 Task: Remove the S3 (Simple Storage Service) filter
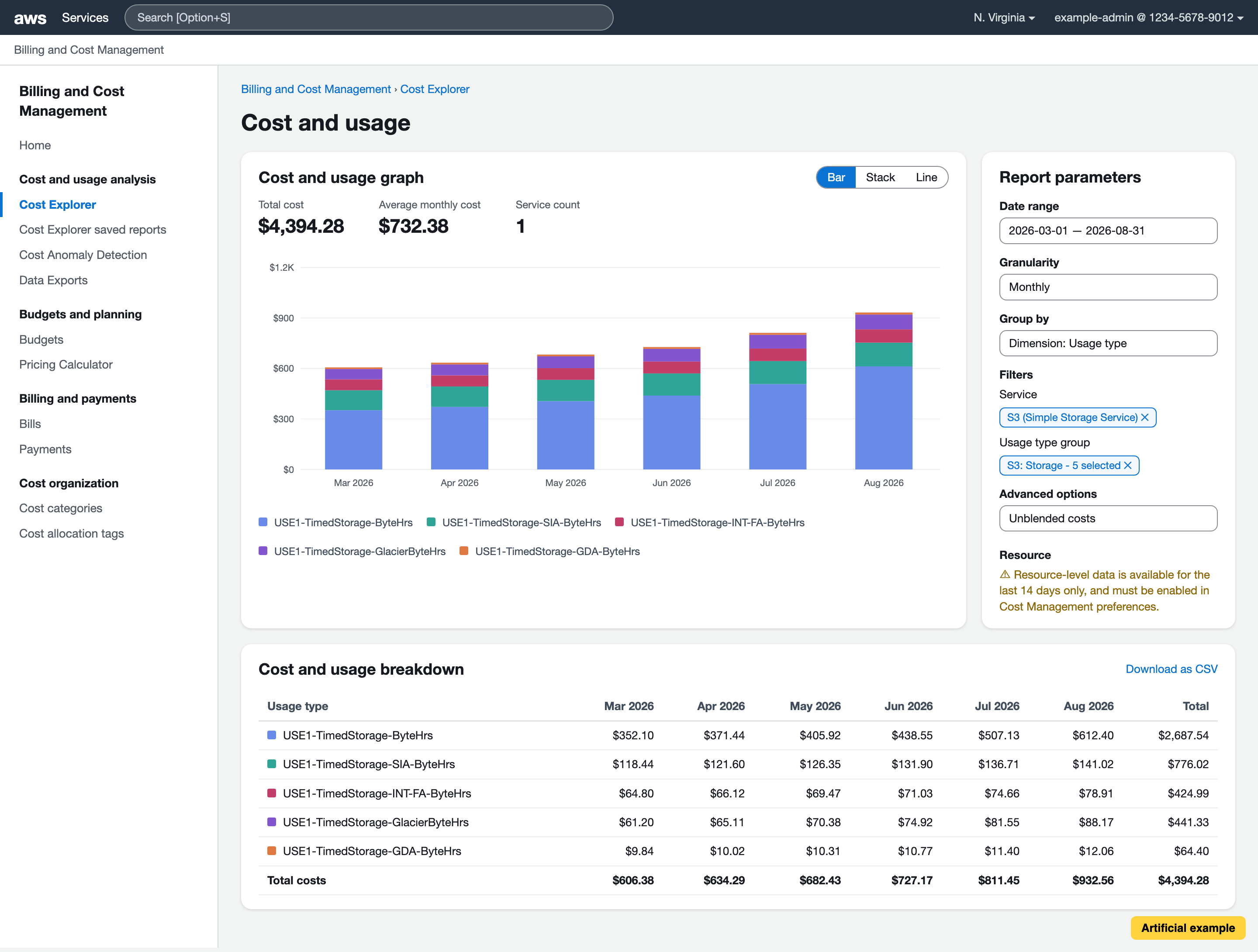tap(1145, 417)
